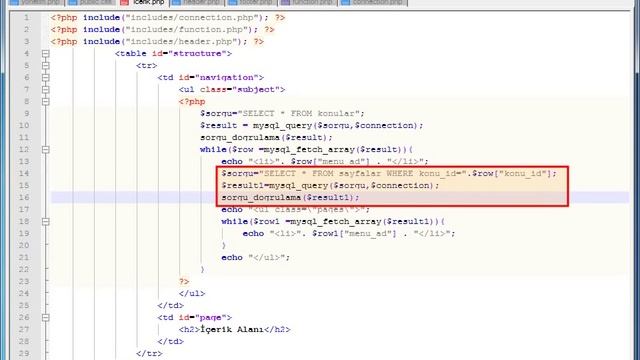Viewport: 640px width, 360px height.
Task: Click the while($row1 =mysql_fetch_array line
Action: point(333,222)
